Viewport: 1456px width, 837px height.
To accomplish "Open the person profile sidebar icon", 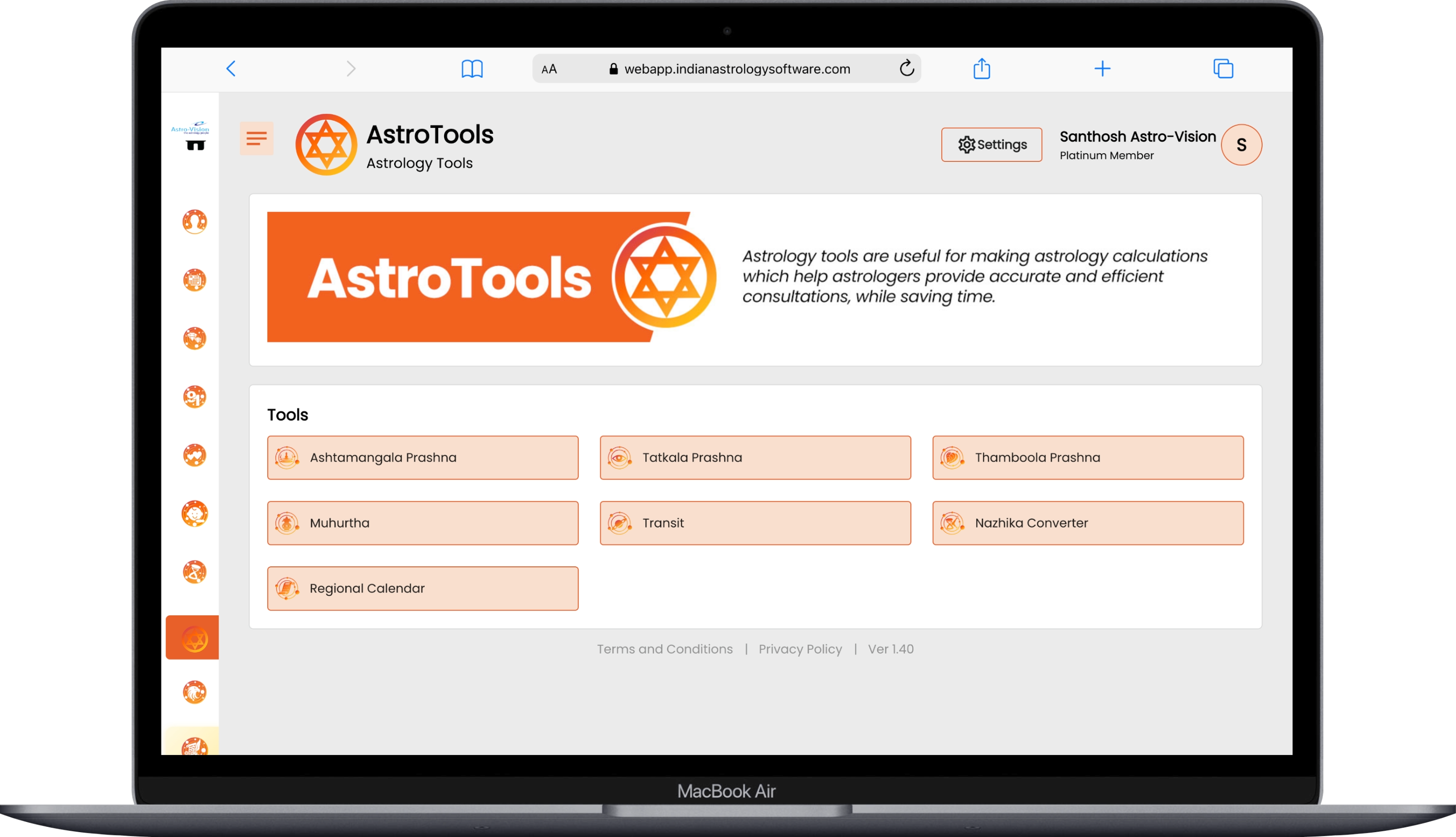I will click(x=195, y=221).
